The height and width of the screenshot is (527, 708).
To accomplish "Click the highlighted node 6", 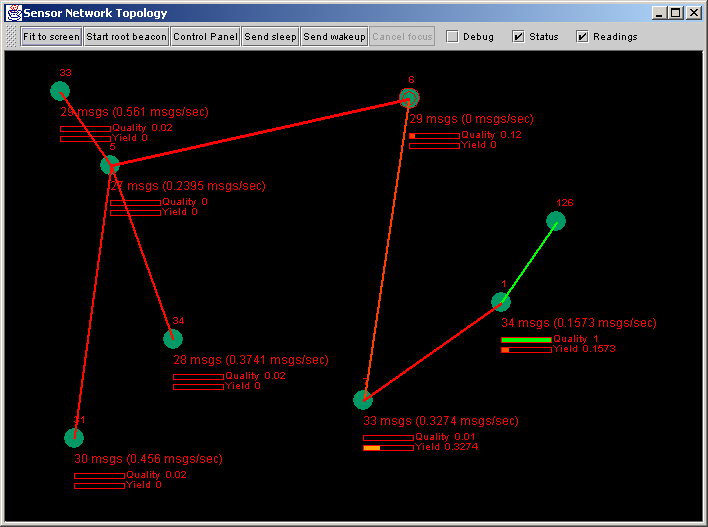I will coord(409,97).
